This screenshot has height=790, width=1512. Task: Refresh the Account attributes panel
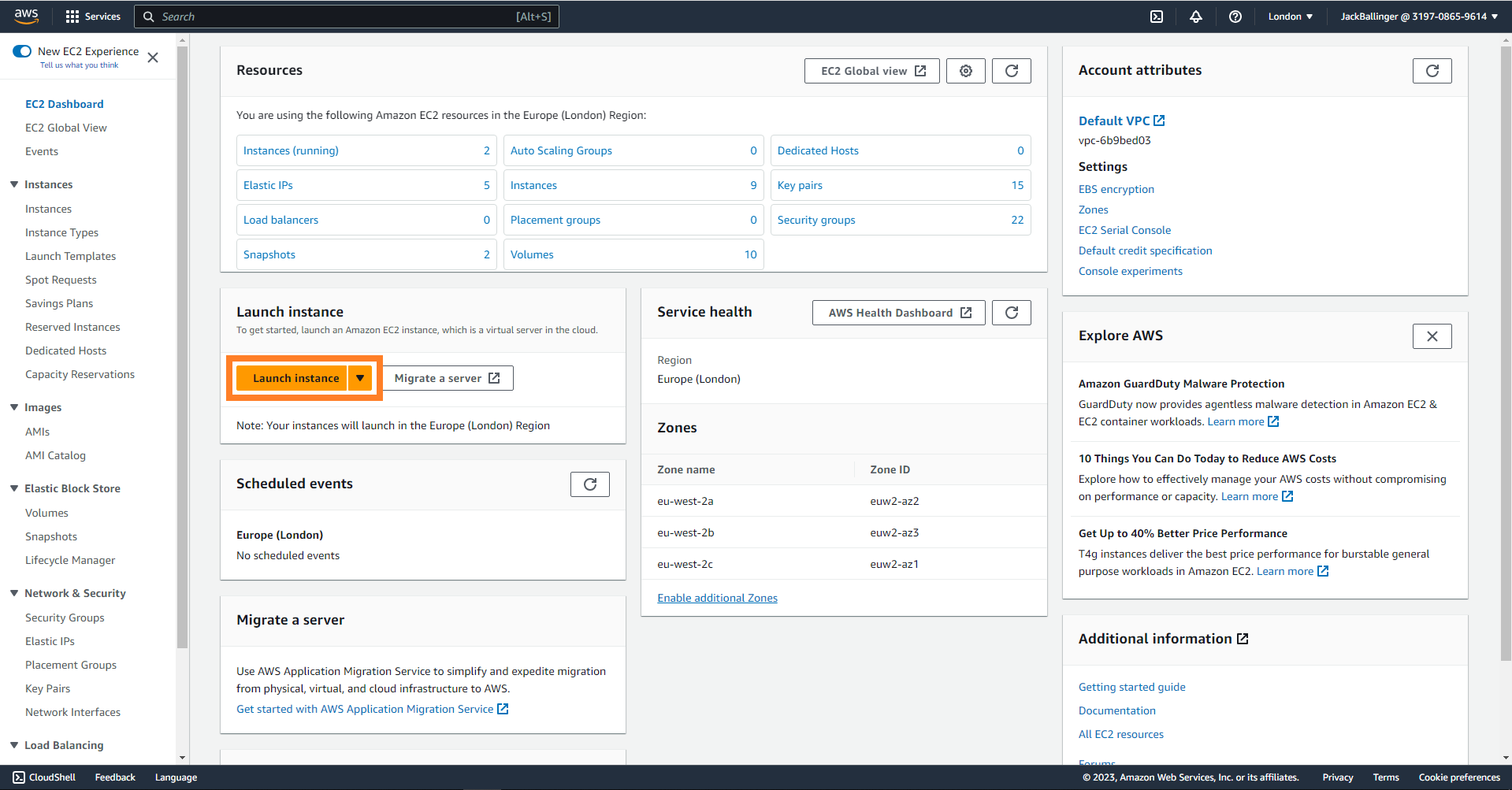point(1432,71)
